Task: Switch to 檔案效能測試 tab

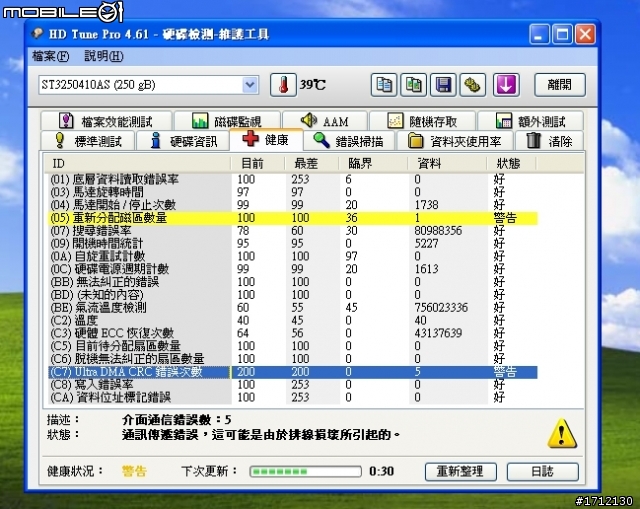Action: tap(106, 121)
